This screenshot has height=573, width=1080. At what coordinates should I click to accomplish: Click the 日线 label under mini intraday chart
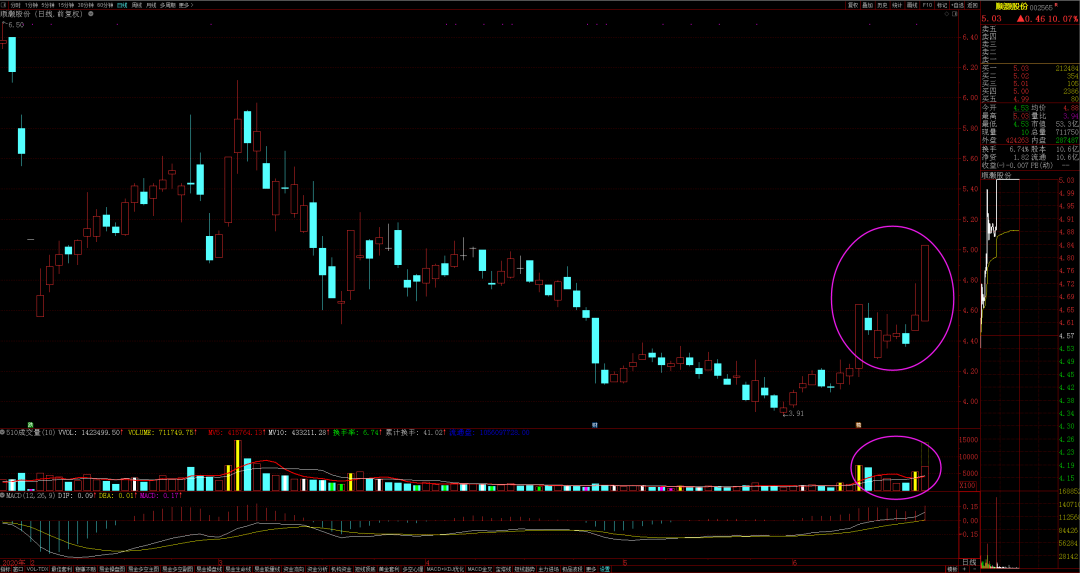point(968,562)
